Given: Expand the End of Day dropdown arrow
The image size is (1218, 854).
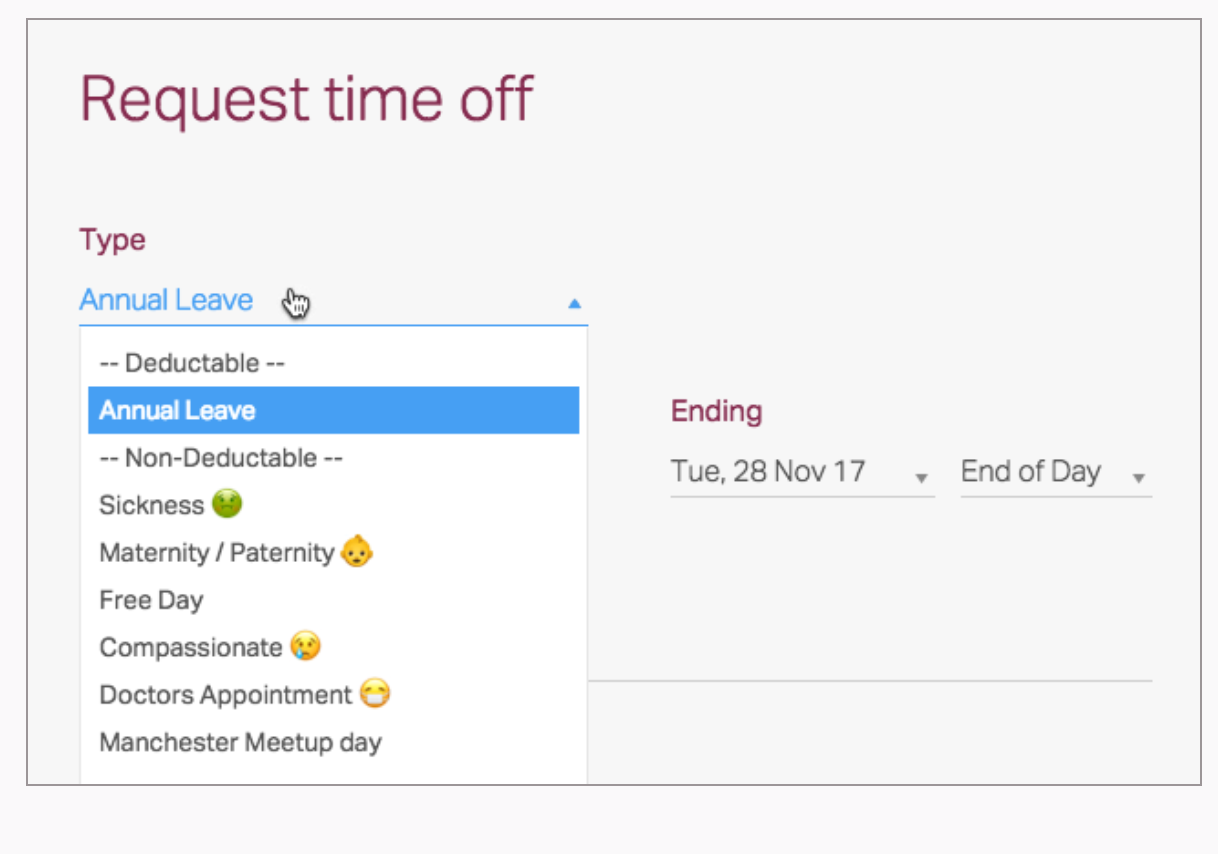Looking at the screenshot, I should click(1138, 478).
